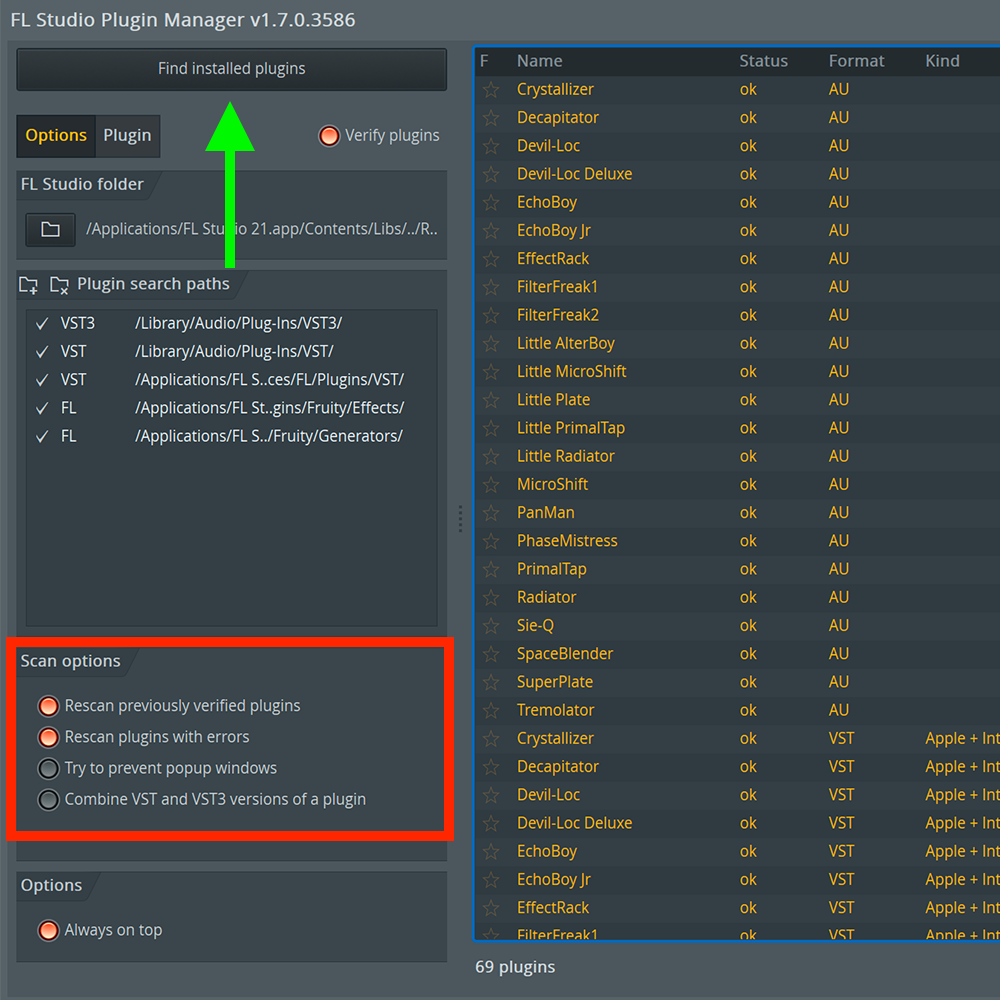Favorite the Tremolator star
Viewport: 1000px width, 1000px height.
(491, 710)
